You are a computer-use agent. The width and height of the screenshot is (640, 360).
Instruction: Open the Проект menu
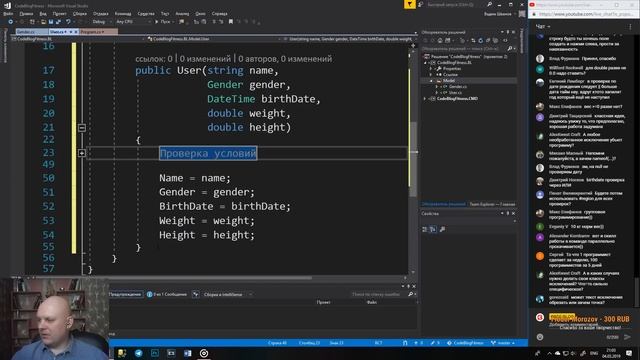(60, 14)
